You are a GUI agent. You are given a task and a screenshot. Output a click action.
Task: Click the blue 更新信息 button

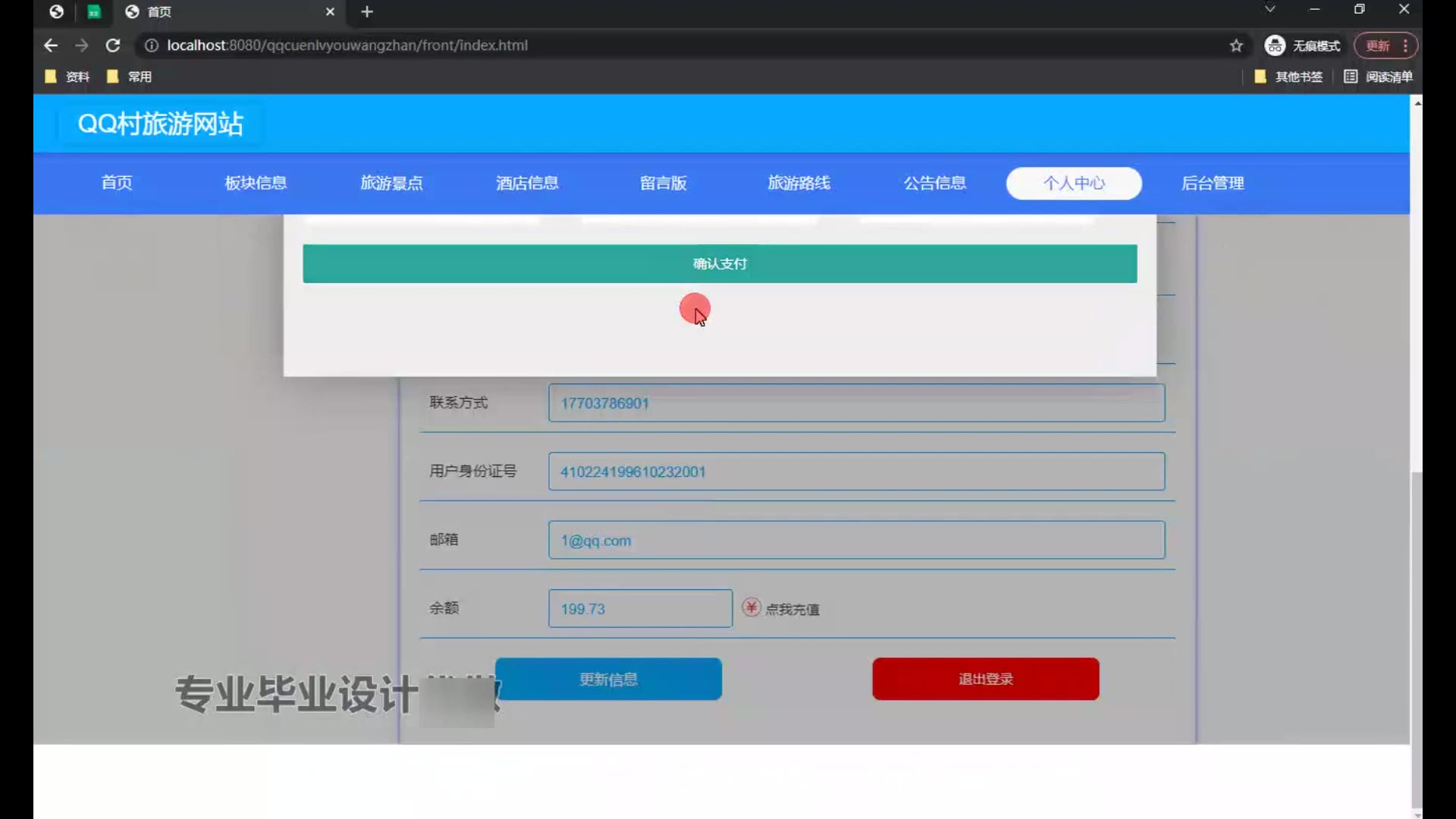coord(608,679)
